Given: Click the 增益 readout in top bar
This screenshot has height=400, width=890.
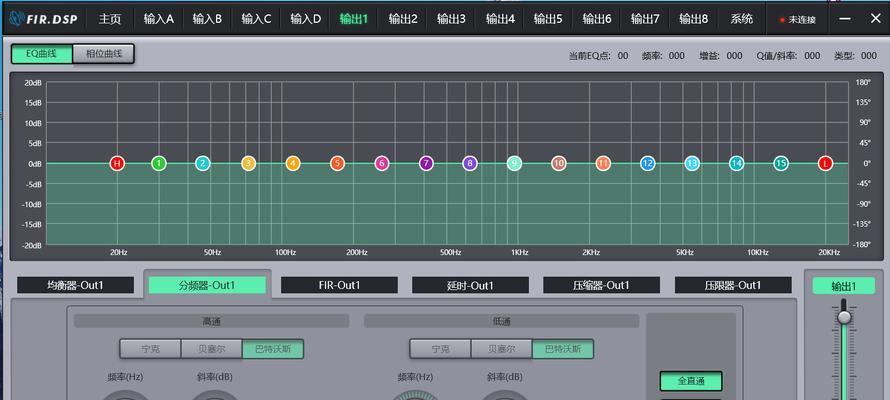Looking at the screenshot, I should 721,56.
